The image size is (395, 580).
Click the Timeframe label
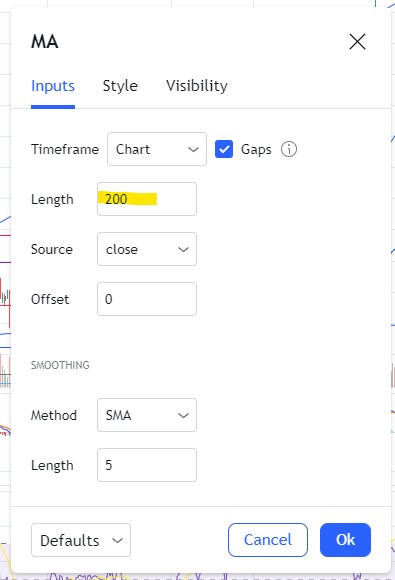(65, 149)
